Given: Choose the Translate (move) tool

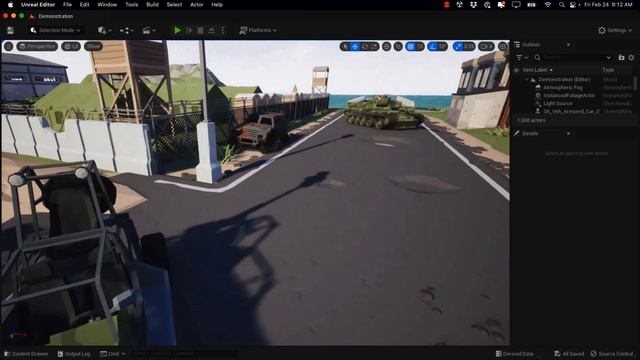Looking at the screenshot, I should click(x=355, y=47).
